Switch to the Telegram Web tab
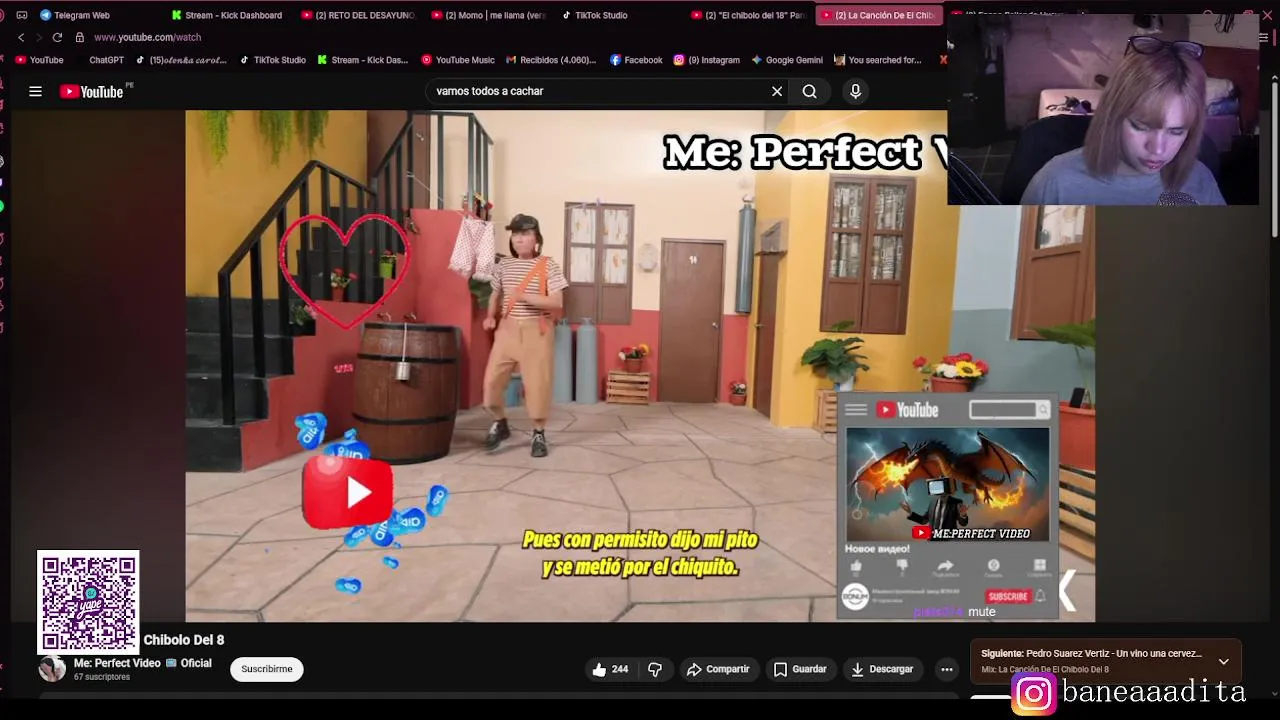1280x720 pixels. pos(75,15)
